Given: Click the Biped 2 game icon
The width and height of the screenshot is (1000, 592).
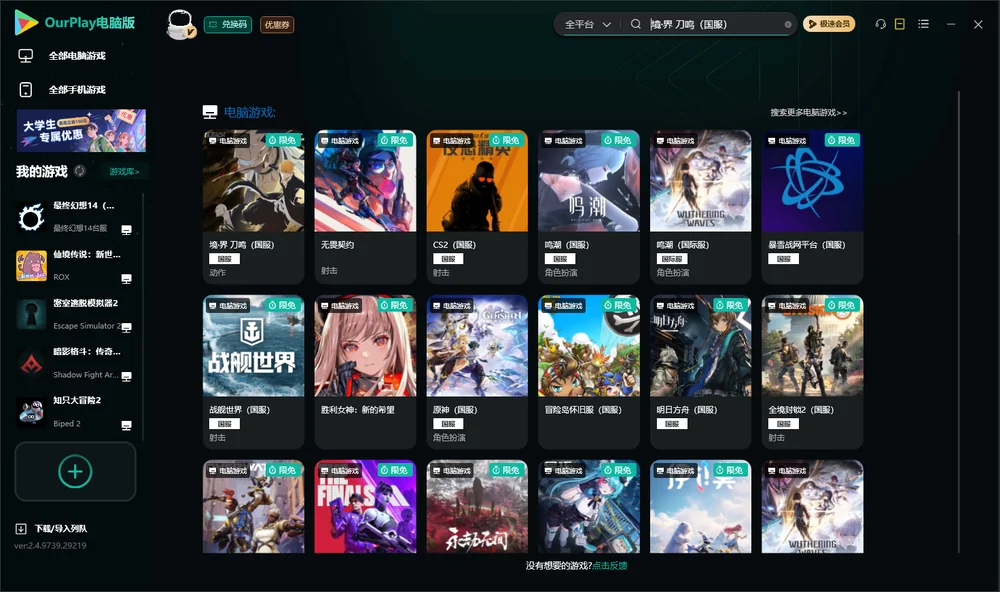Looking at the screenshot, I should click(31, 412).
